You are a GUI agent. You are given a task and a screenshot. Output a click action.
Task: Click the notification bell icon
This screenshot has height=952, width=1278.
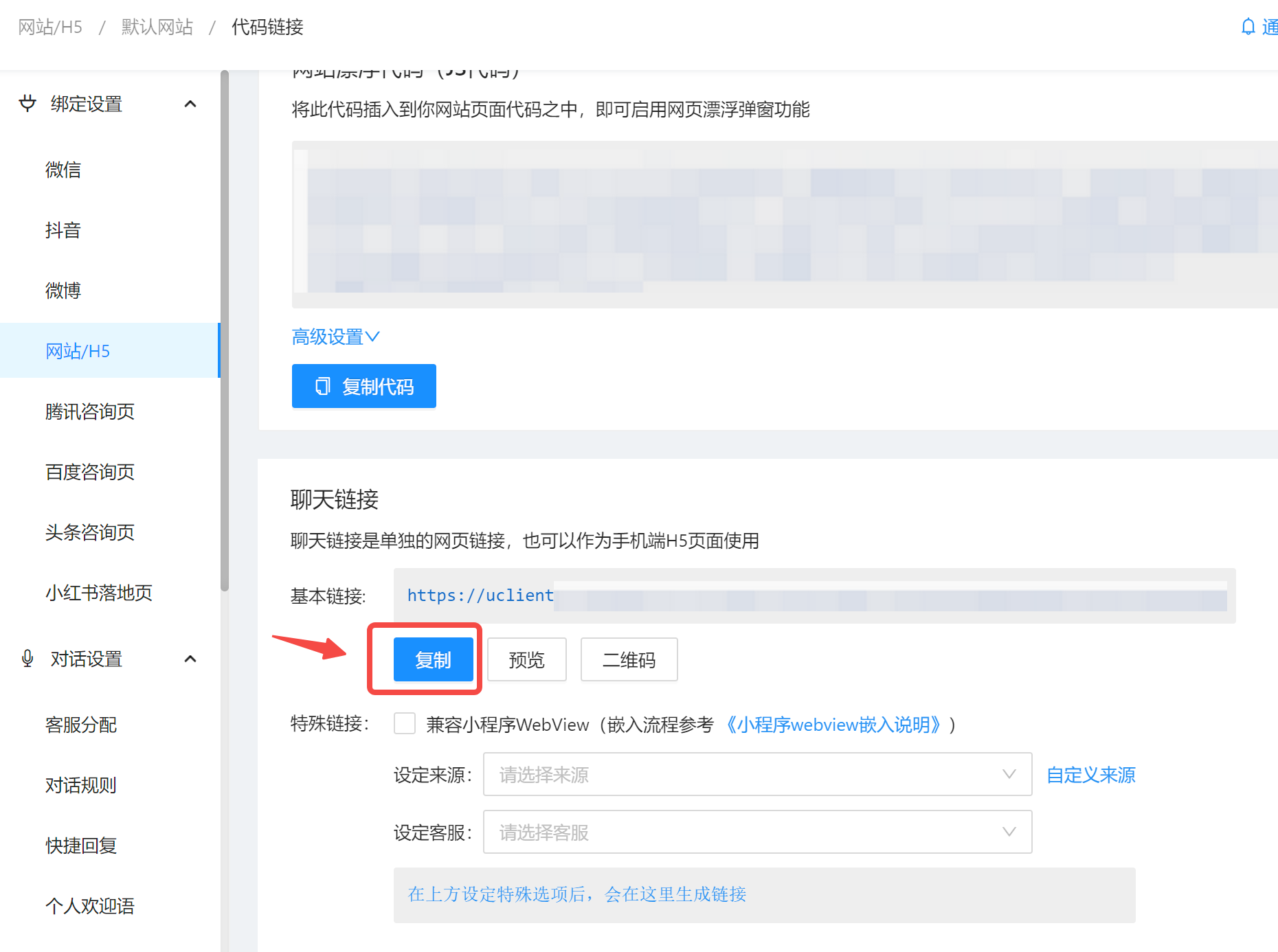pos(1248,26)
